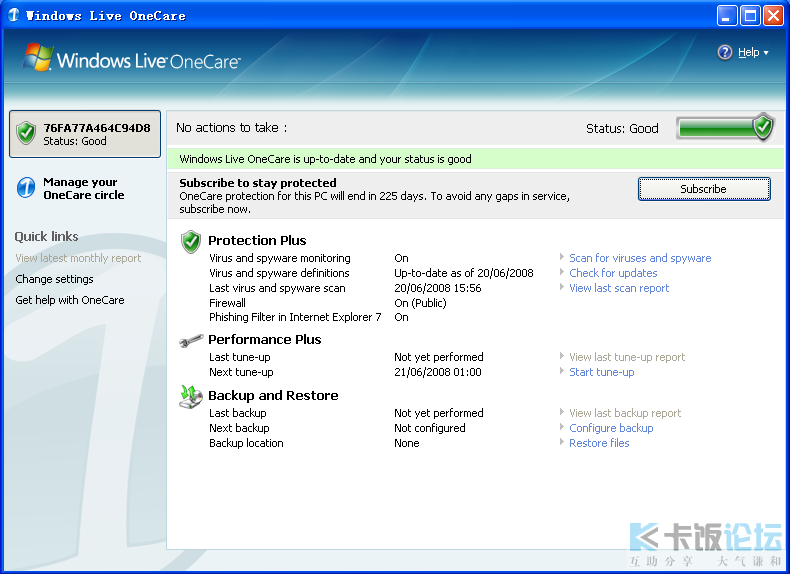790x574 pixels.
Task: Click arrow beside View last tune-up report
Action: point(562,356)
